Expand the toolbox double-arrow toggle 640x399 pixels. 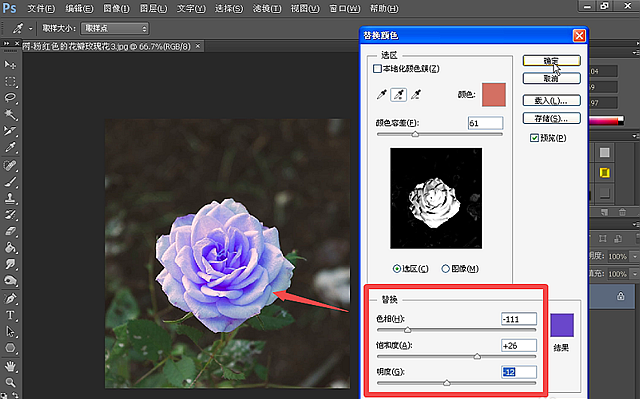(x=7, y=43)
